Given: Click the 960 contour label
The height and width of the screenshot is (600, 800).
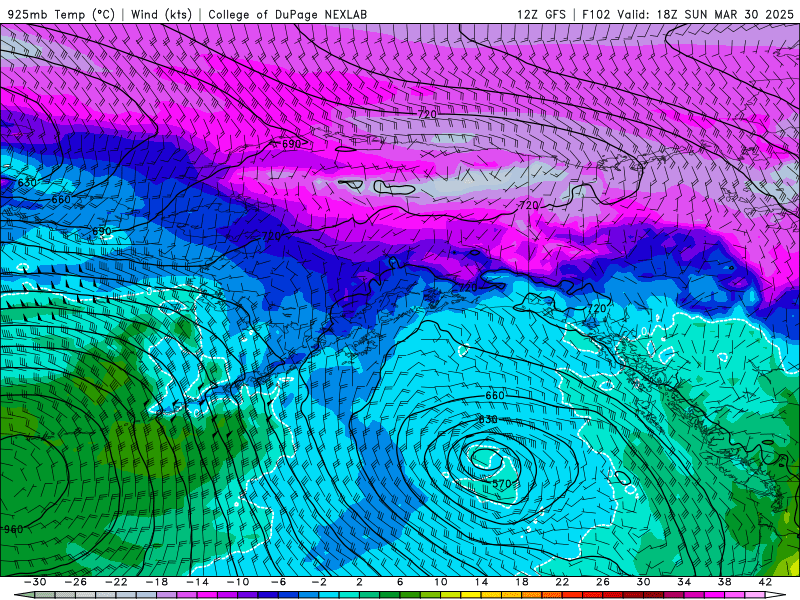Looking at the screenshot, I should [x=13, y=529].
